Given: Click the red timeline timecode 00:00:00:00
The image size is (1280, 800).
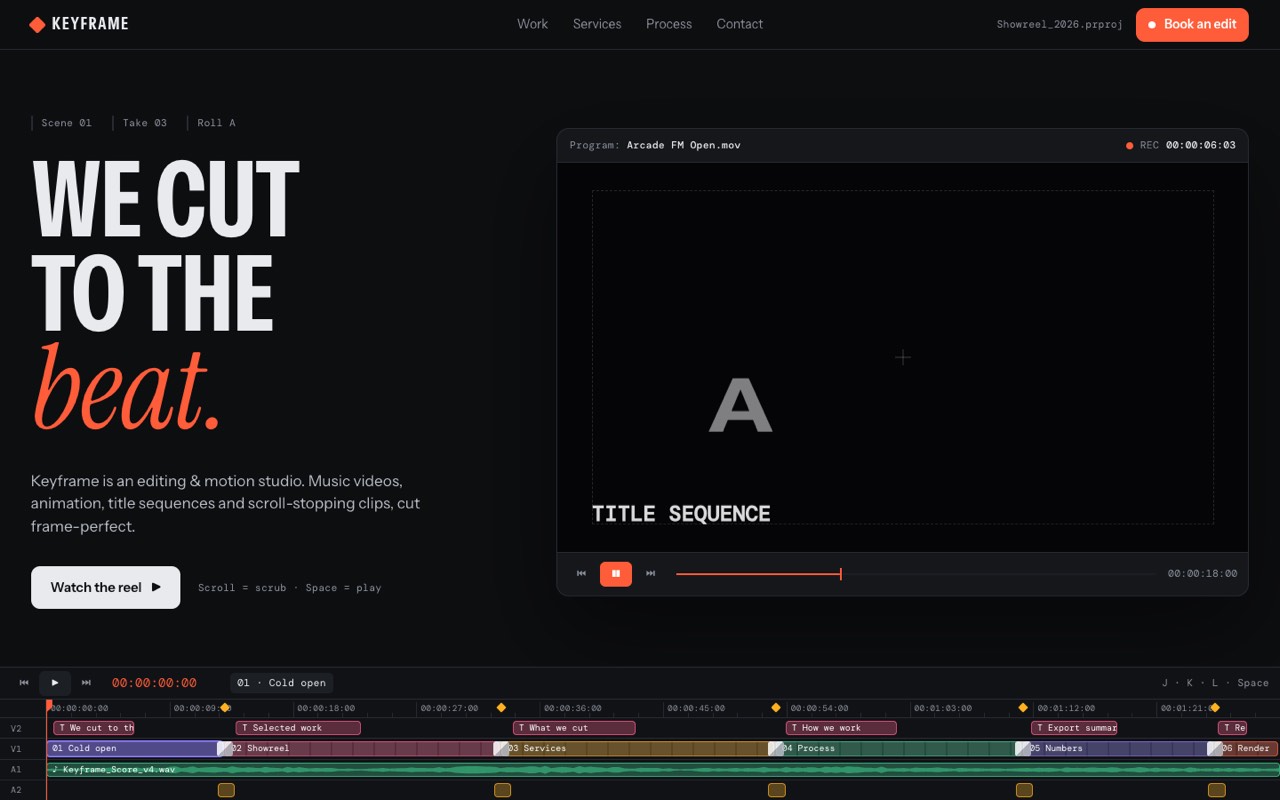Looking at the screenshot, I should (x=154, y=683).
